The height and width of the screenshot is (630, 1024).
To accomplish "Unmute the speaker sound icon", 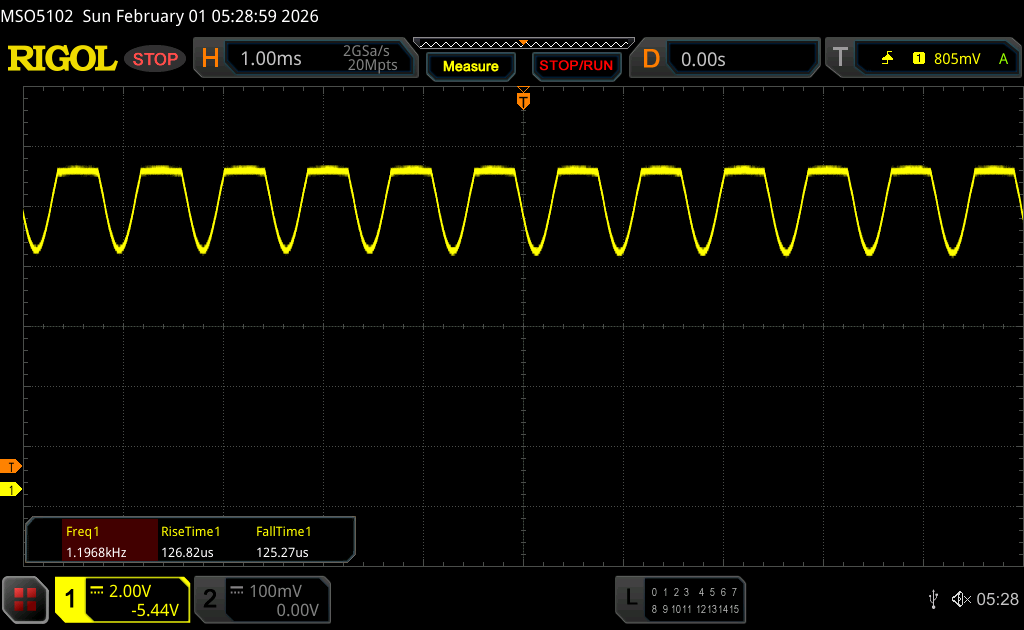I will click(960, 599).
